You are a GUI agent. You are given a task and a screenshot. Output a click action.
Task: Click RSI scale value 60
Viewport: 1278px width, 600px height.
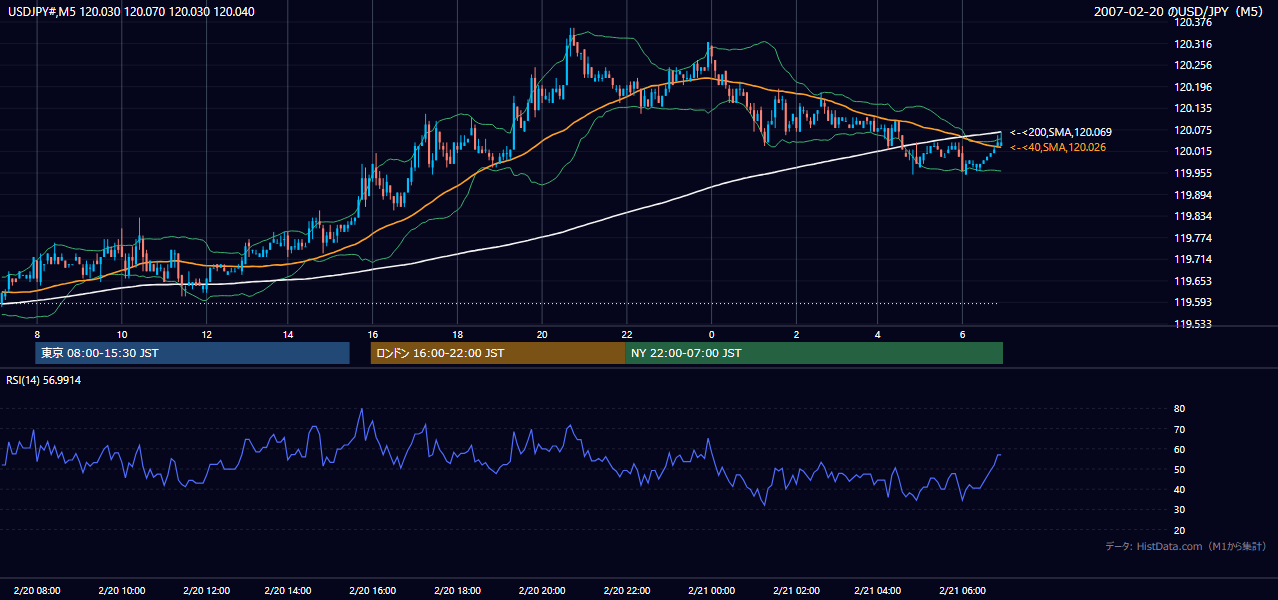pyautogui.click(x=1179, y=449)
